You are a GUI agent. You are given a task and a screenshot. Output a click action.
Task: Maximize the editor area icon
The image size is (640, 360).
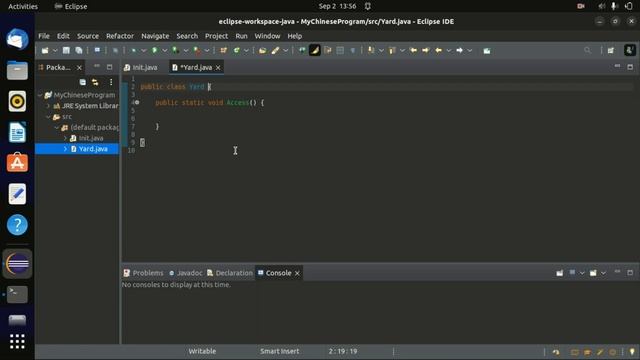(x=630, y=67)
